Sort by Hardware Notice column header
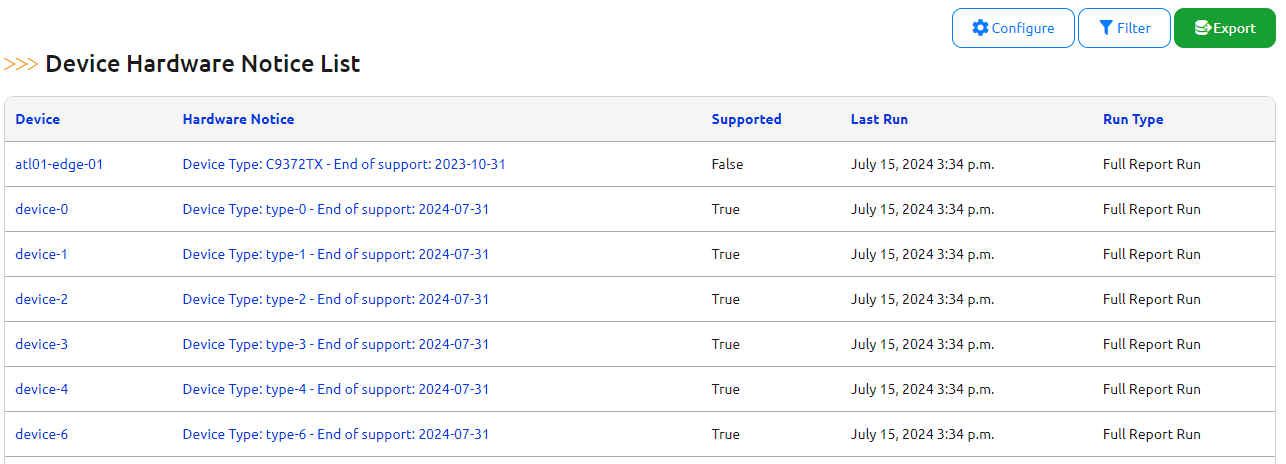The height and width of the screenshot is (464, 1286). (238, 119)
